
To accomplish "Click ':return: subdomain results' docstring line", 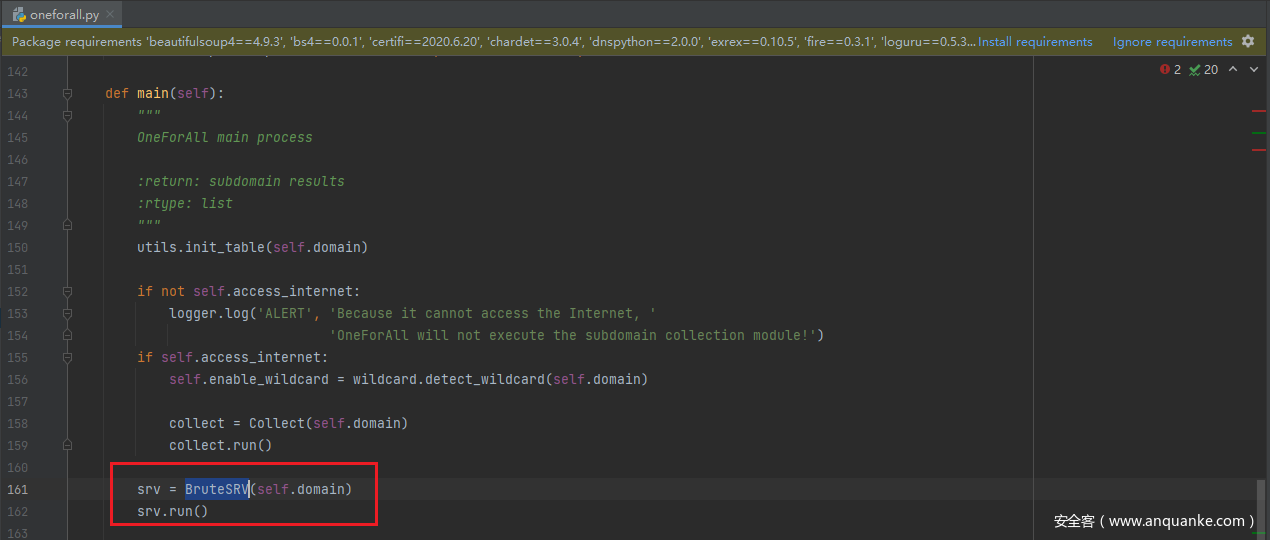I will click(241, 181).
